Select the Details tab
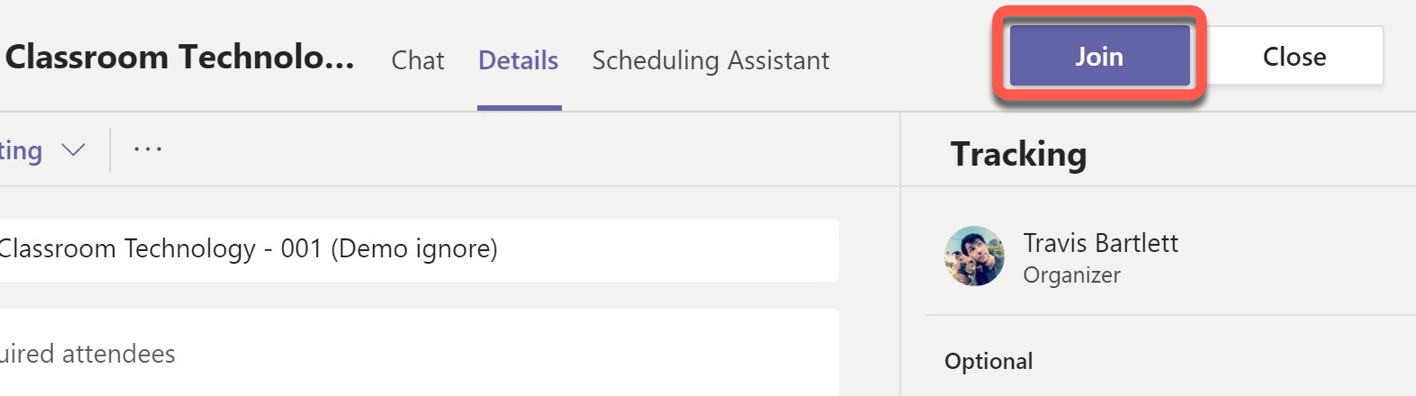Screen dimensions: 1416x396 (518, 60)
